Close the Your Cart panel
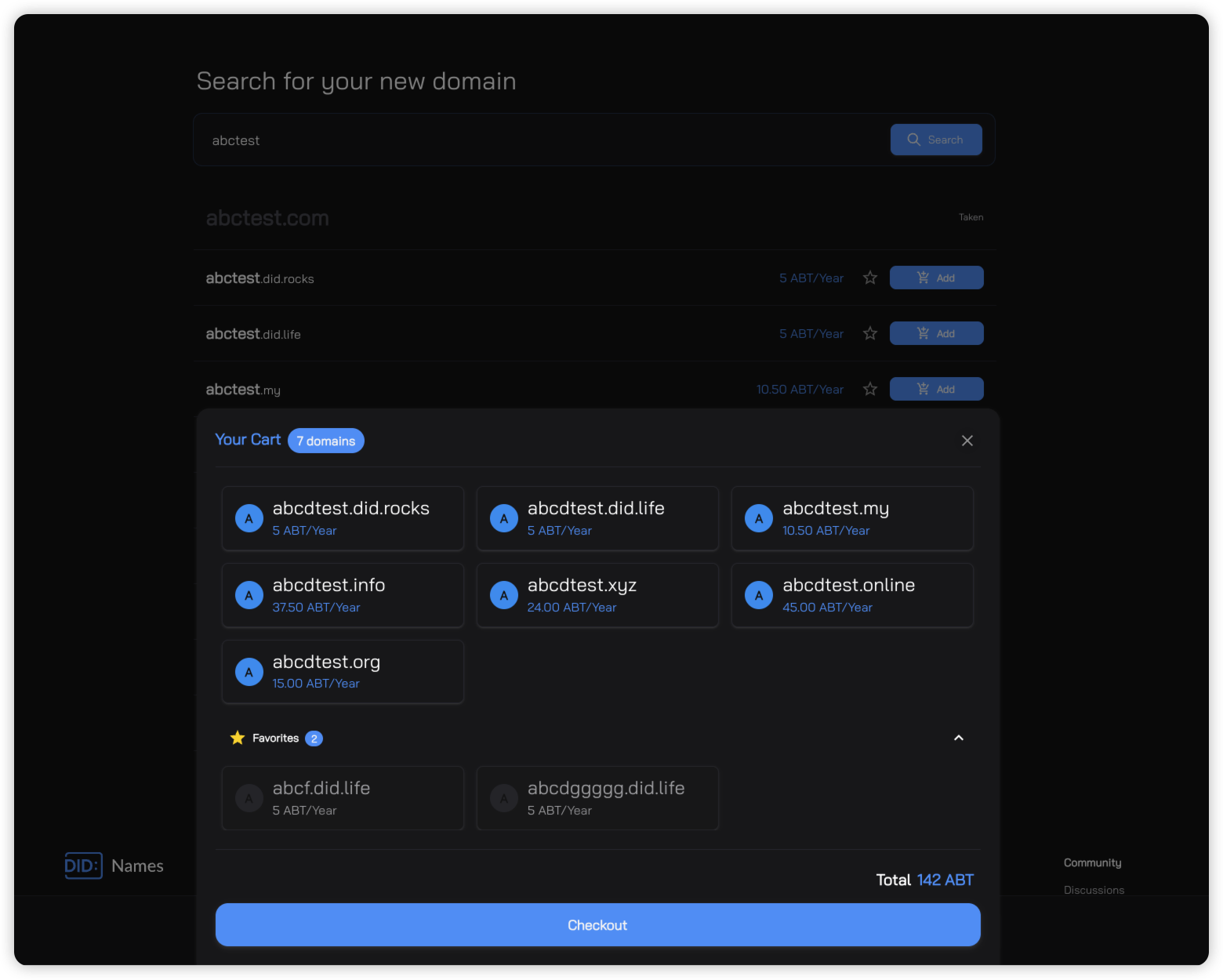The width and height of the screenshot is (1223, 980). click(x=967, y=441)
